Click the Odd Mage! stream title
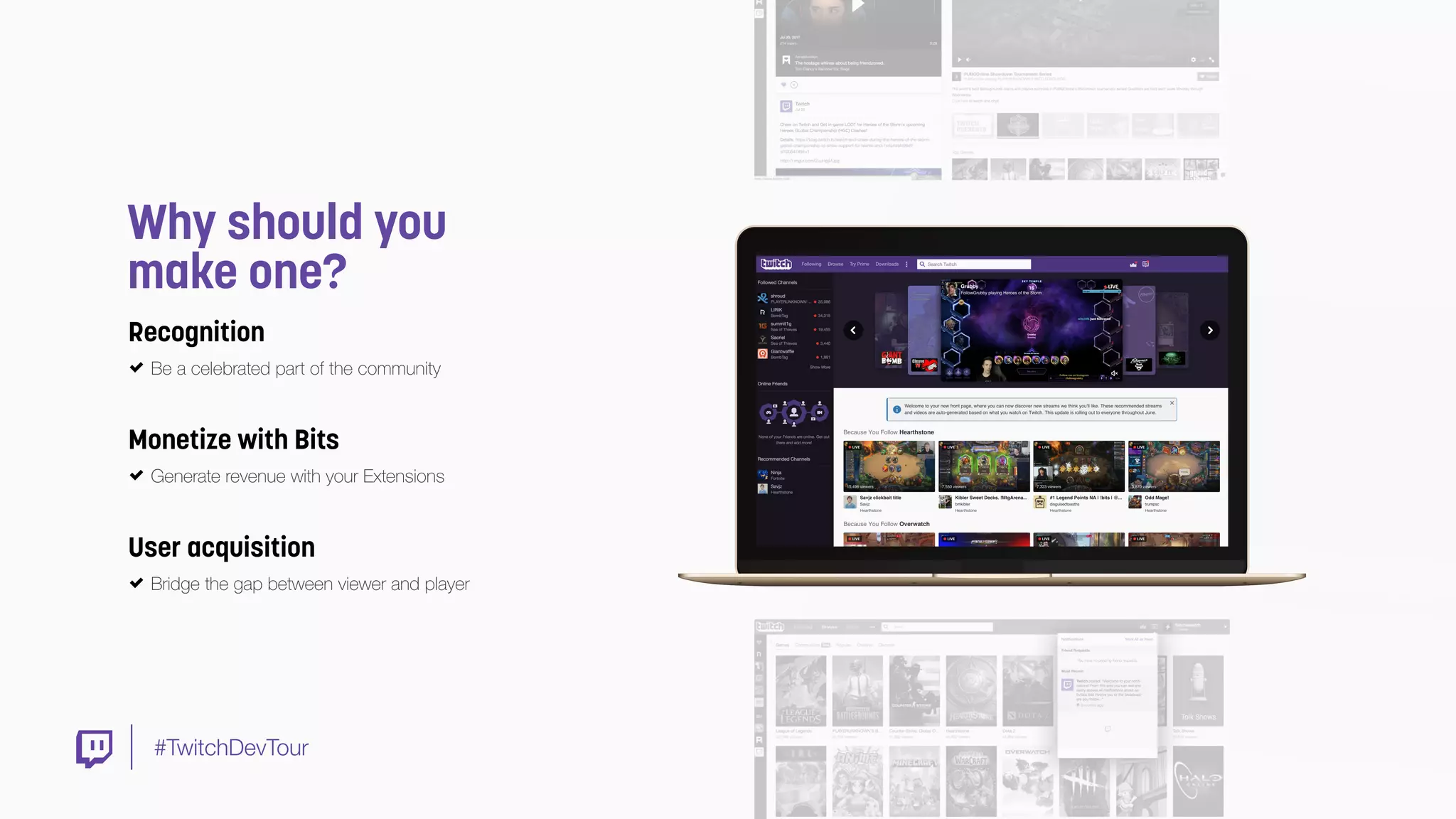Image resolution: width=1456 pixels, height=819 pixels. [x=1157, y=498]
